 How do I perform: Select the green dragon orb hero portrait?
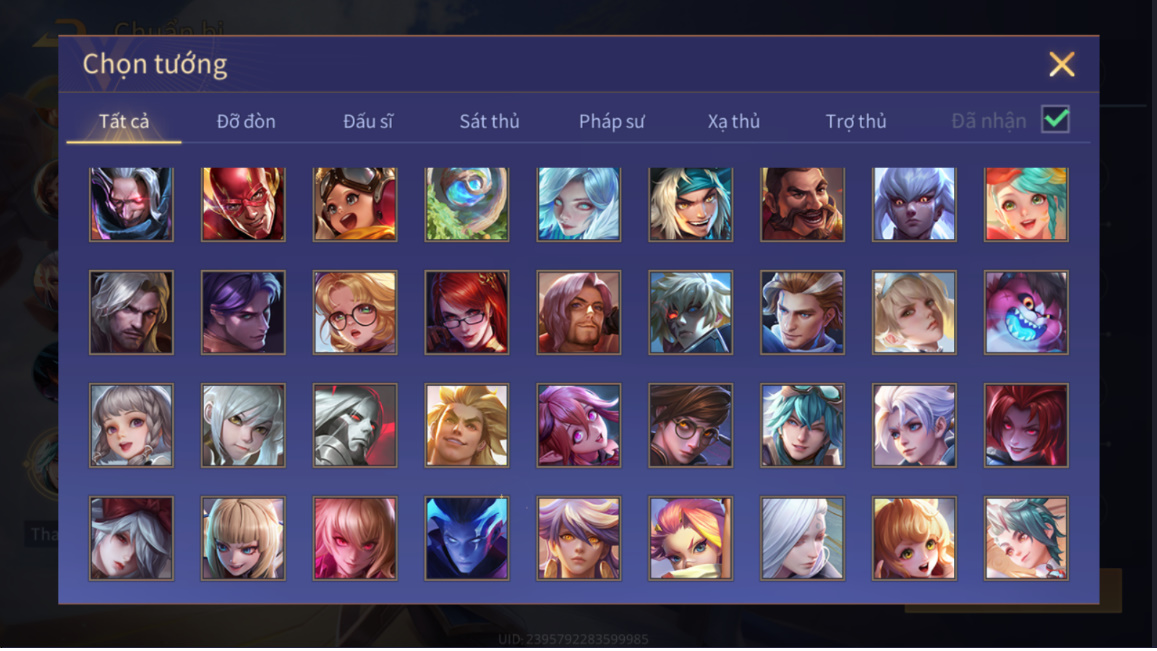(x=466, y=204)
